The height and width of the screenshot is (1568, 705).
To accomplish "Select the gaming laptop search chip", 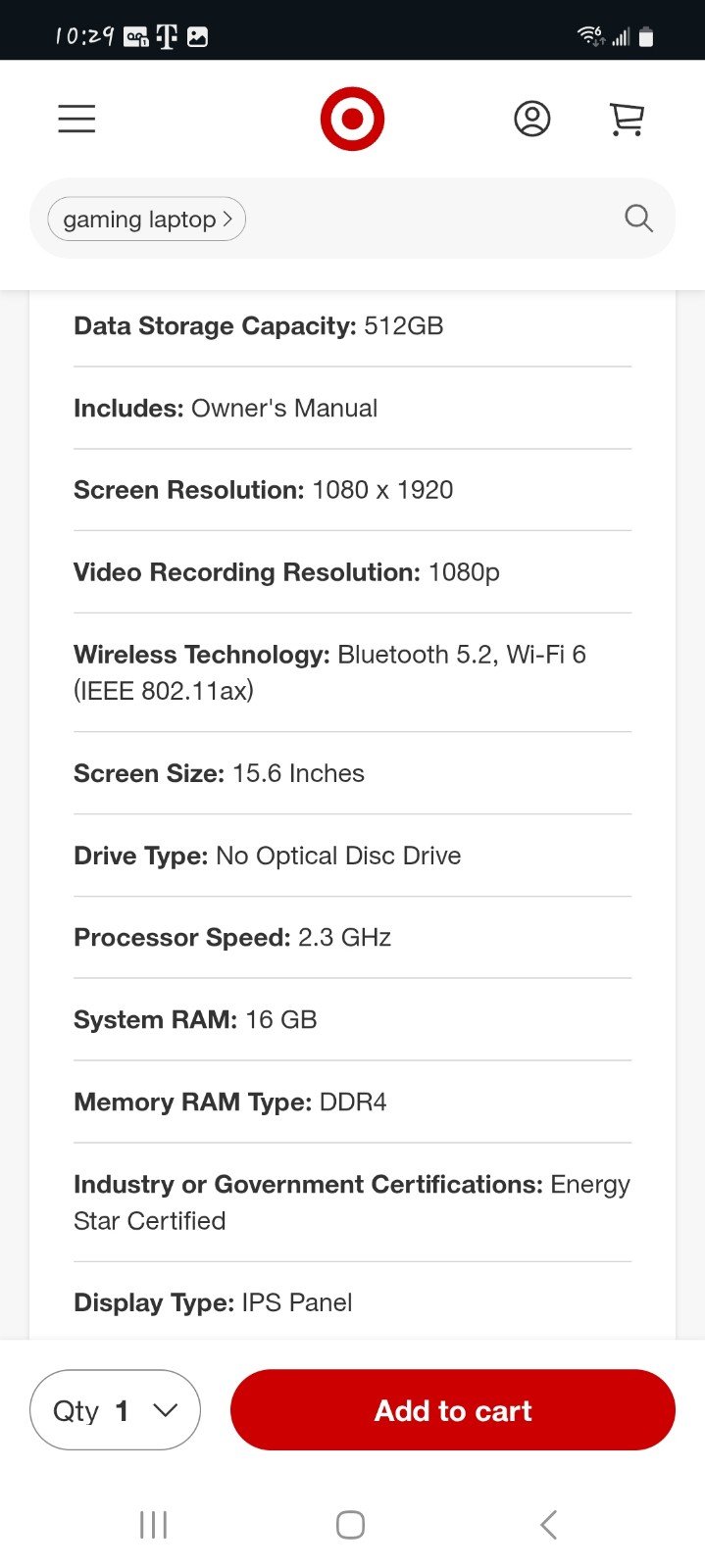I will point(147,219).
